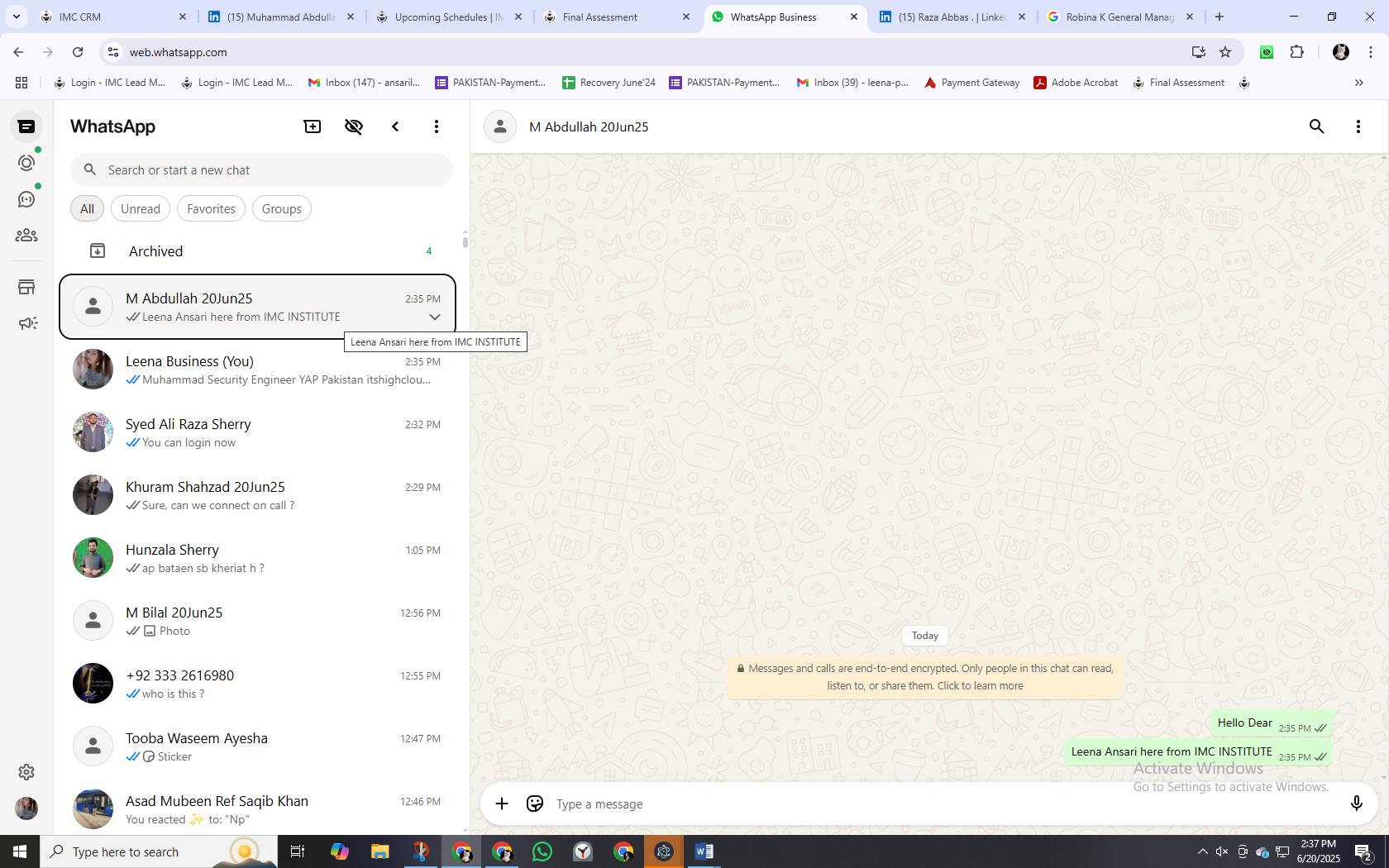Screen dimensions: 1389x868
Task: Open emoji and sticker picker
Action: (535, 804)
